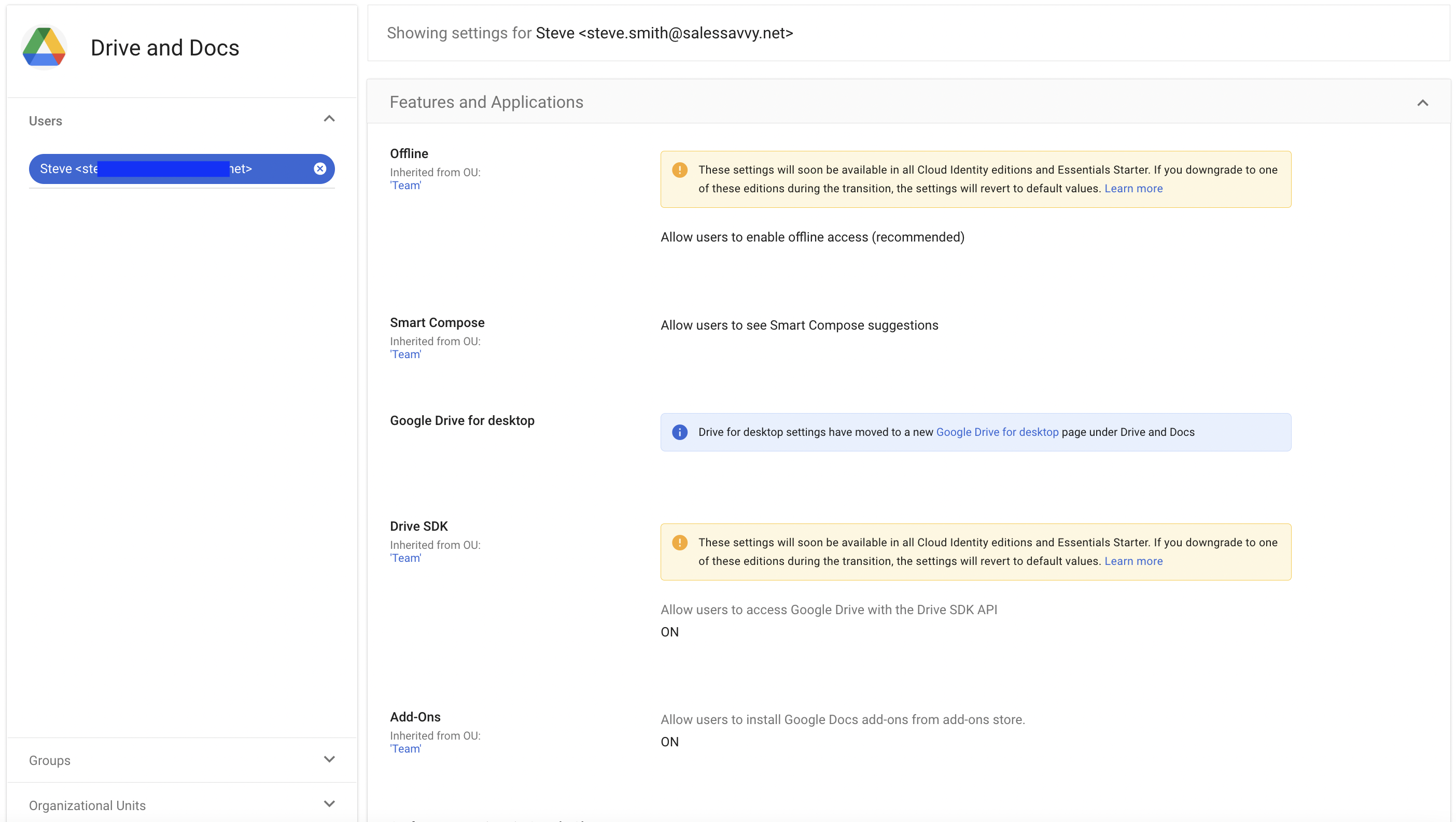This screenshot has width=1456, height=822.
Task: Click the Offline warning exclamation icon
Action: click(679, 169)
